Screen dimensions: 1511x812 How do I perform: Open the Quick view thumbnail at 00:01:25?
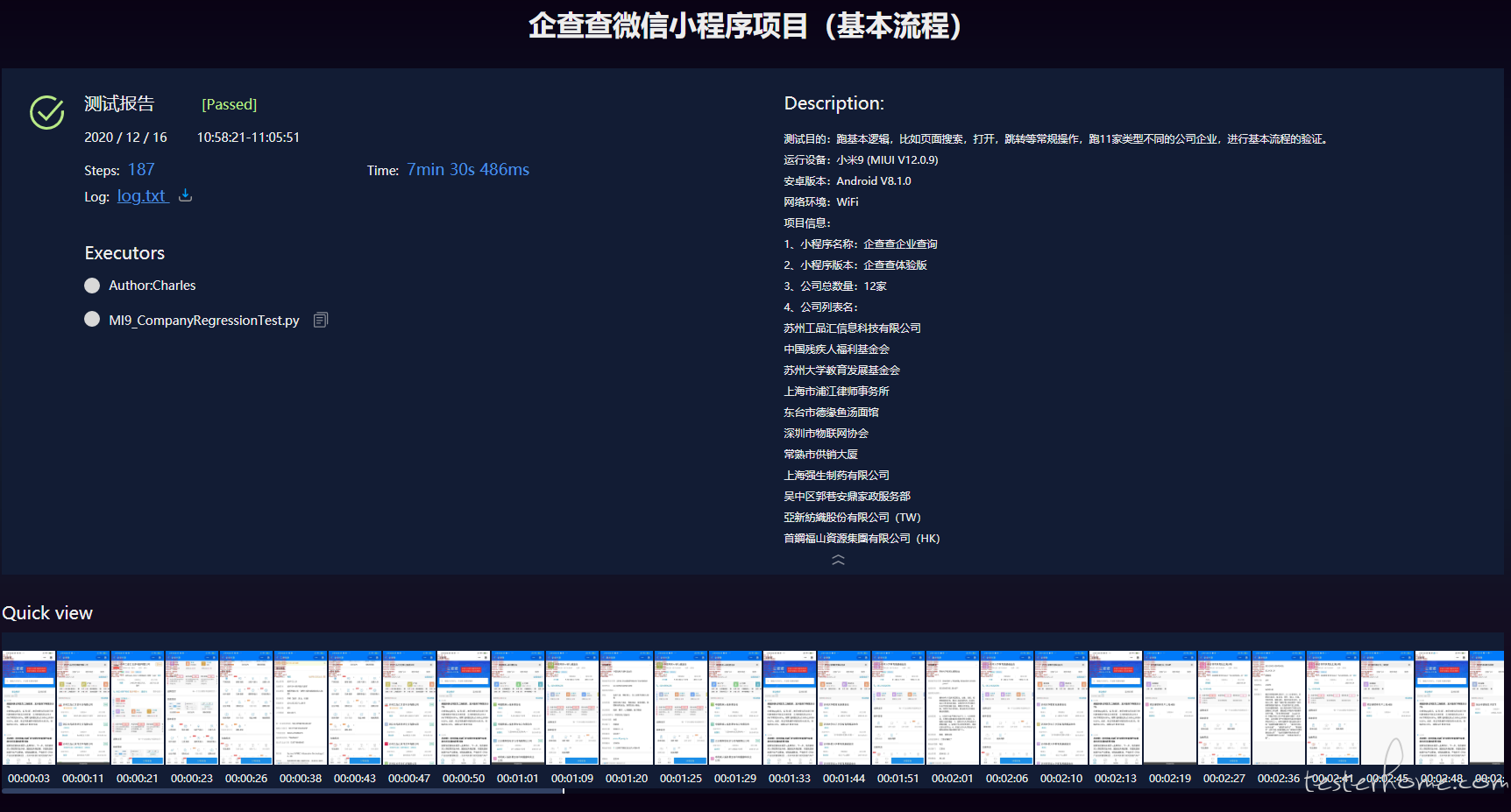pyautogui.click(x=681, y=708)
